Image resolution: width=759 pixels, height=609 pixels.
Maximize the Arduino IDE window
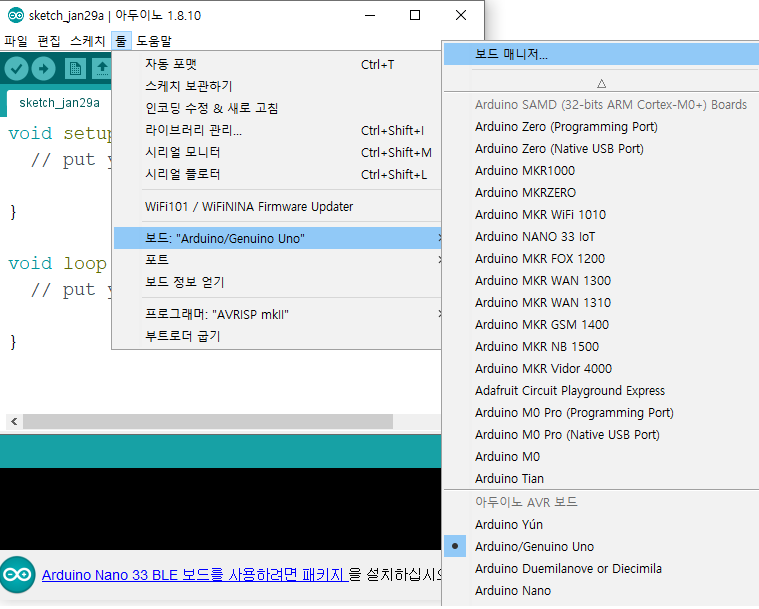tap(415, 15)
